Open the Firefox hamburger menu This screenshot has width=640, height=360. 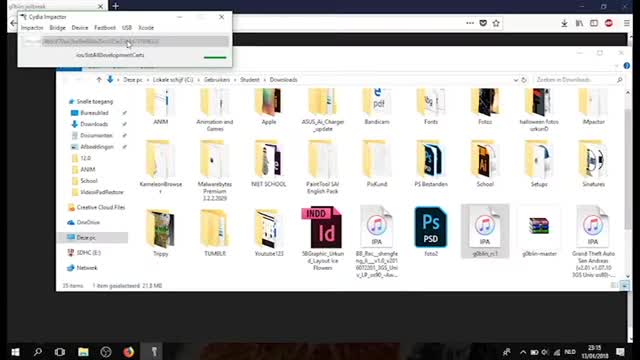pyautogui.click(x=627, y=23)
